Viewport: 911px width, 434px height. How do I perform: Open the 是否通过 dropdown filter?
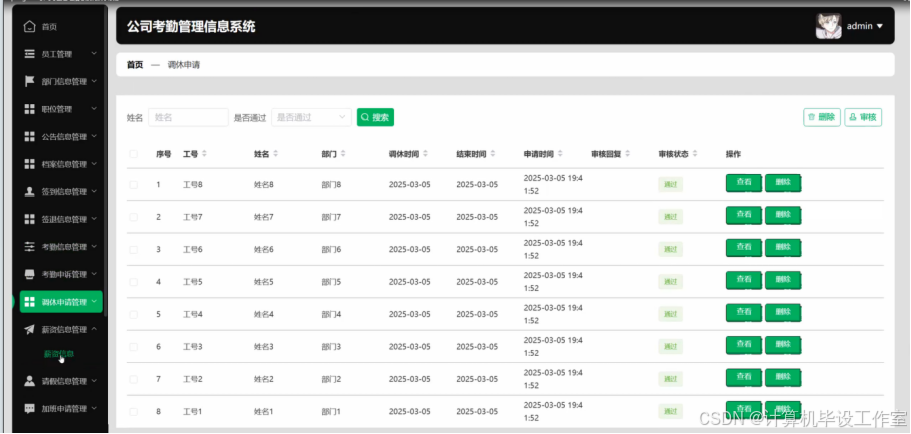311,117
